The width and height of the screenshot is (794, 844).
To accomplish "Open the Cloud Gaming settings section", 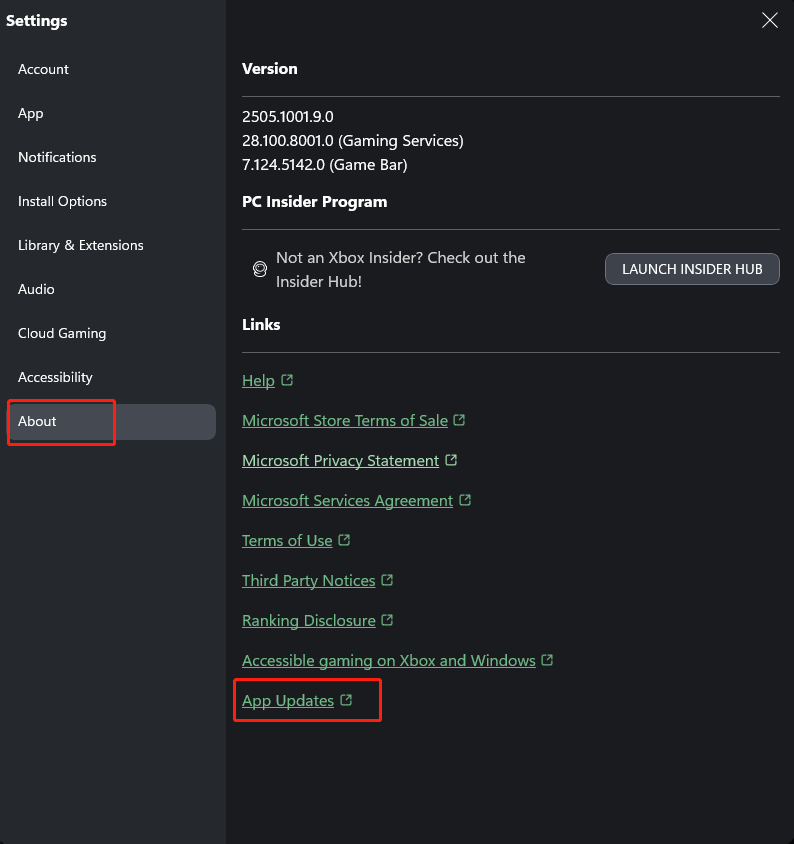I will (x=60, y=333).
